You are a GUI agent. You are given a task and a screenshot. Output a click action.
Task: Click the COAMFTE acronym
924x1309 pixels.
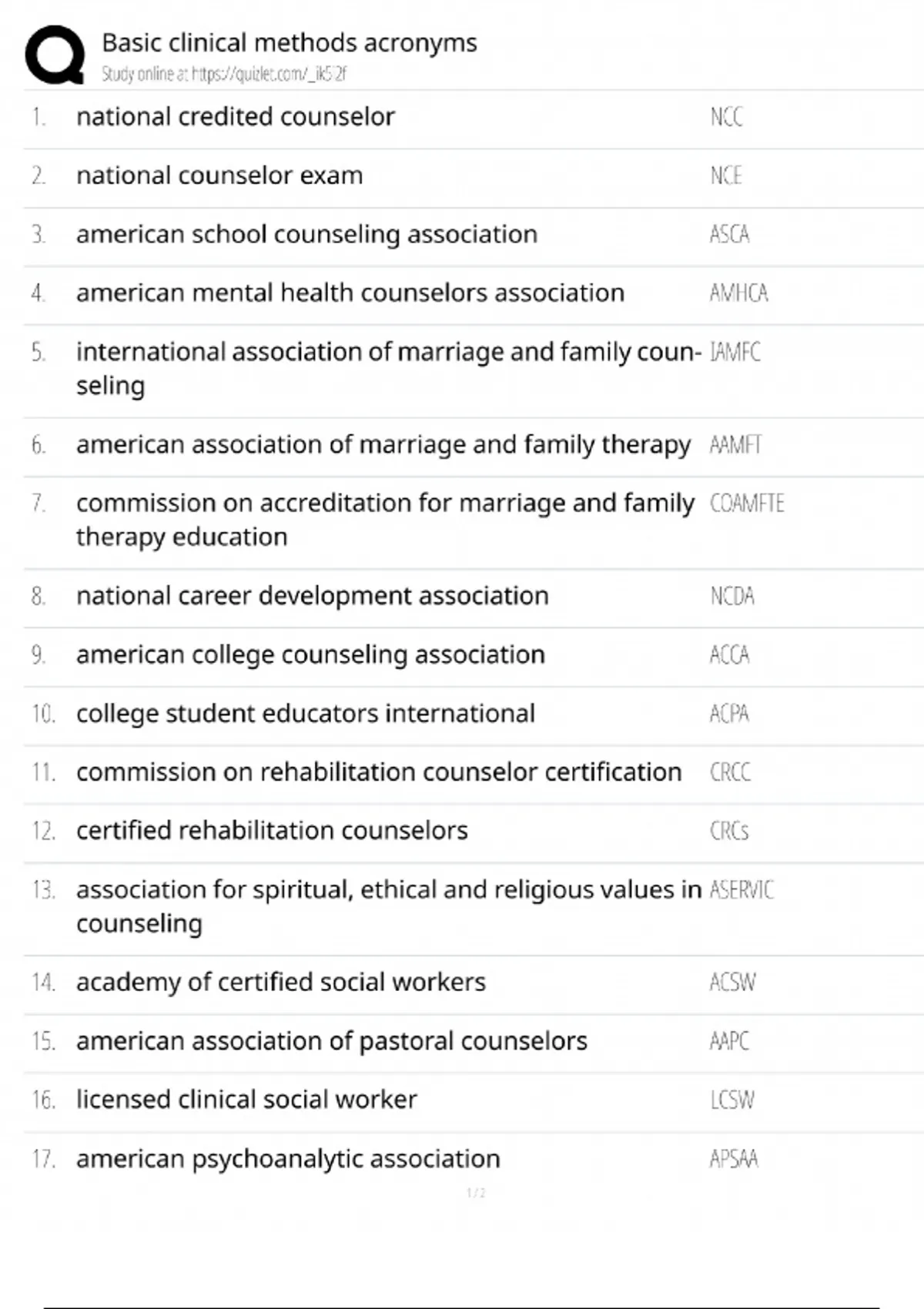(746, 504)
